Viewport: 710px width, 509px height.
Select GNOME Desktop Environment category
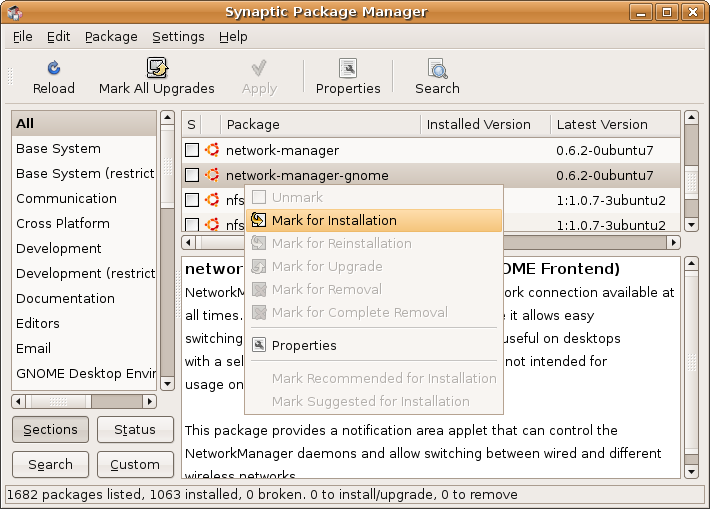point(84,373)
